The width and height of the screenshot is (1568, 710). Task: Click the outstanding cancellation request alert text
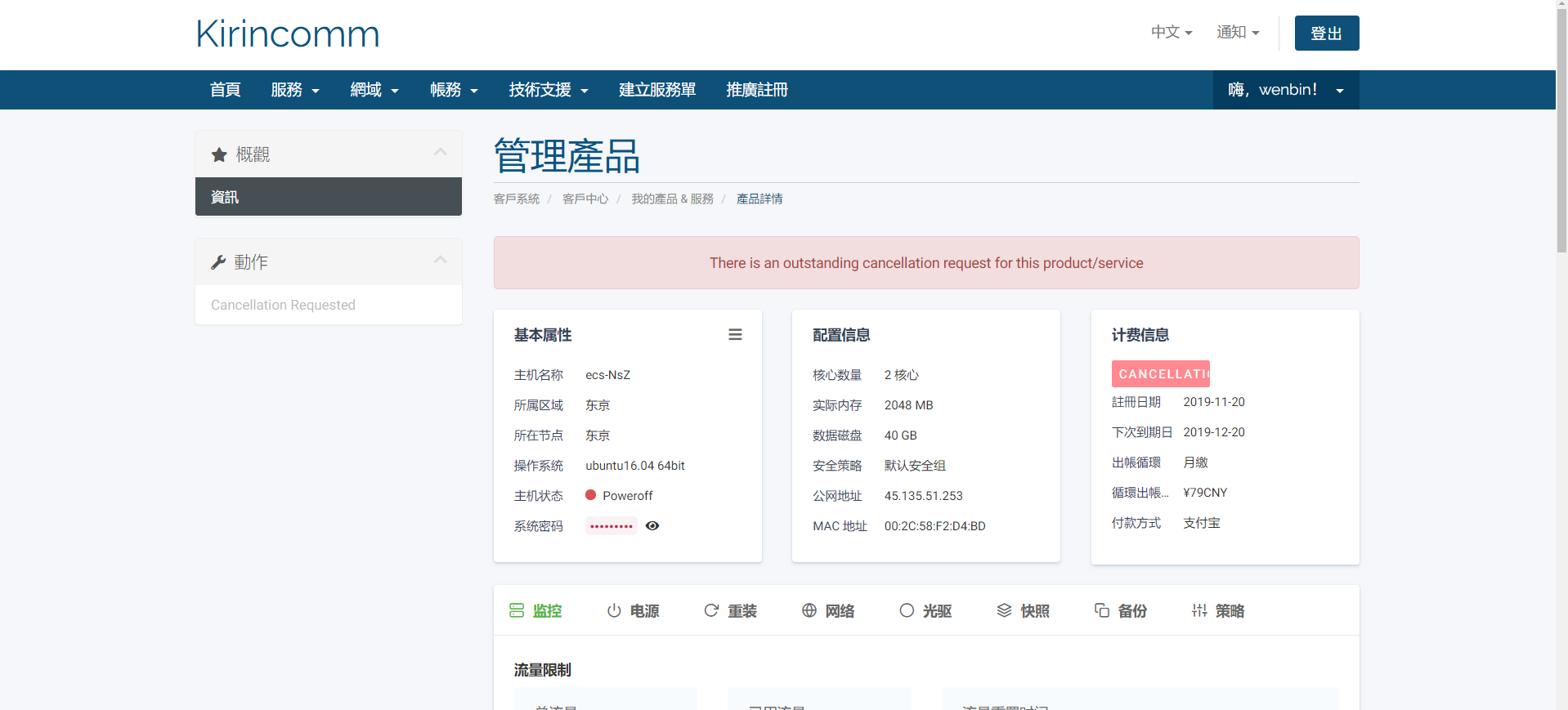click(x=926, y=263)
